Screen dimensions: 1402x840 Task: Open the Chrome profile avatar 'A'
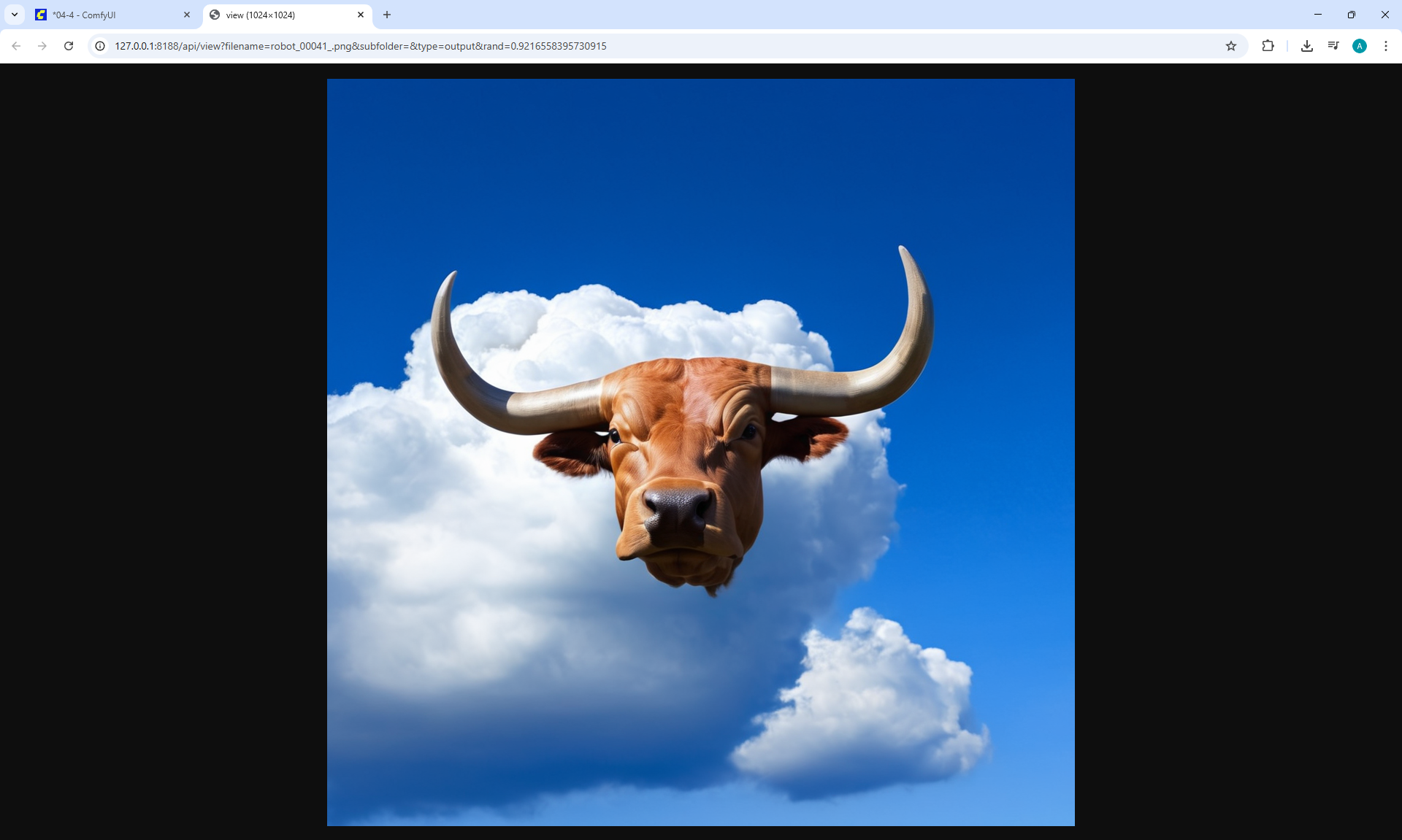(1360, 46)
